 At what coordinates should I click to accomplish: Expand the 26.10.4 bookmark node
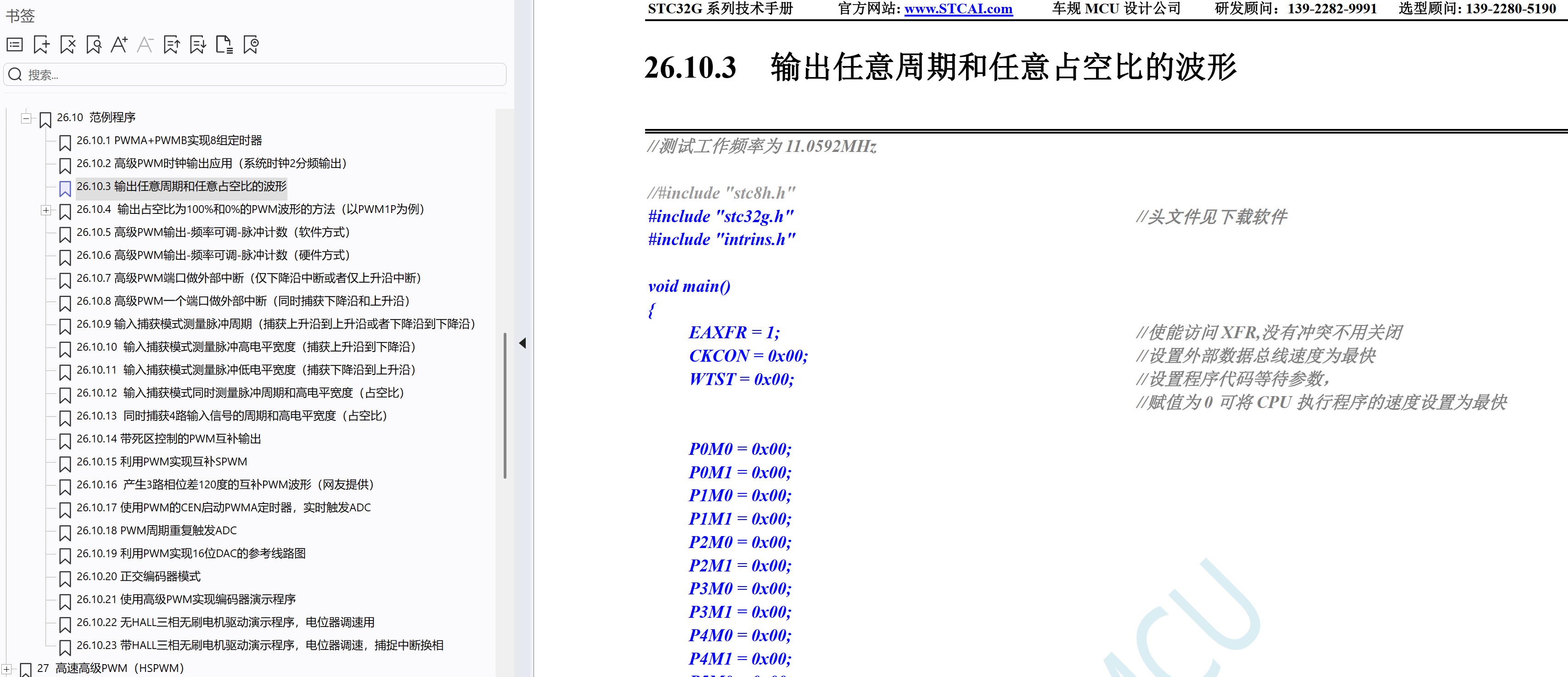(x=45, y=210)
